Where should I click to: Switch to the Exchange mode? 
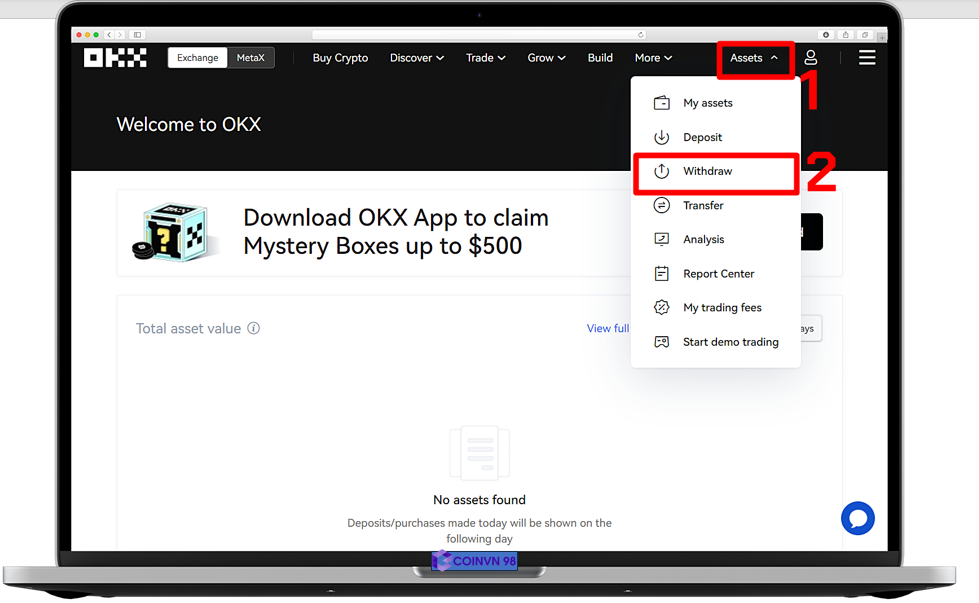(197, 58)
